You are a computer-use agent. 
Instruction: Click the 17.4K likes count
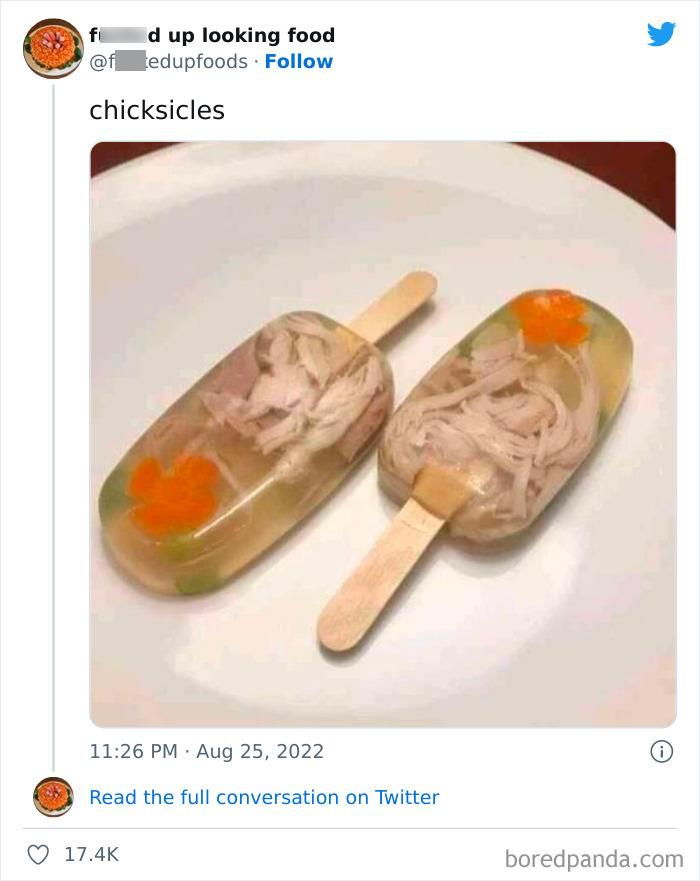click(90, 855)
